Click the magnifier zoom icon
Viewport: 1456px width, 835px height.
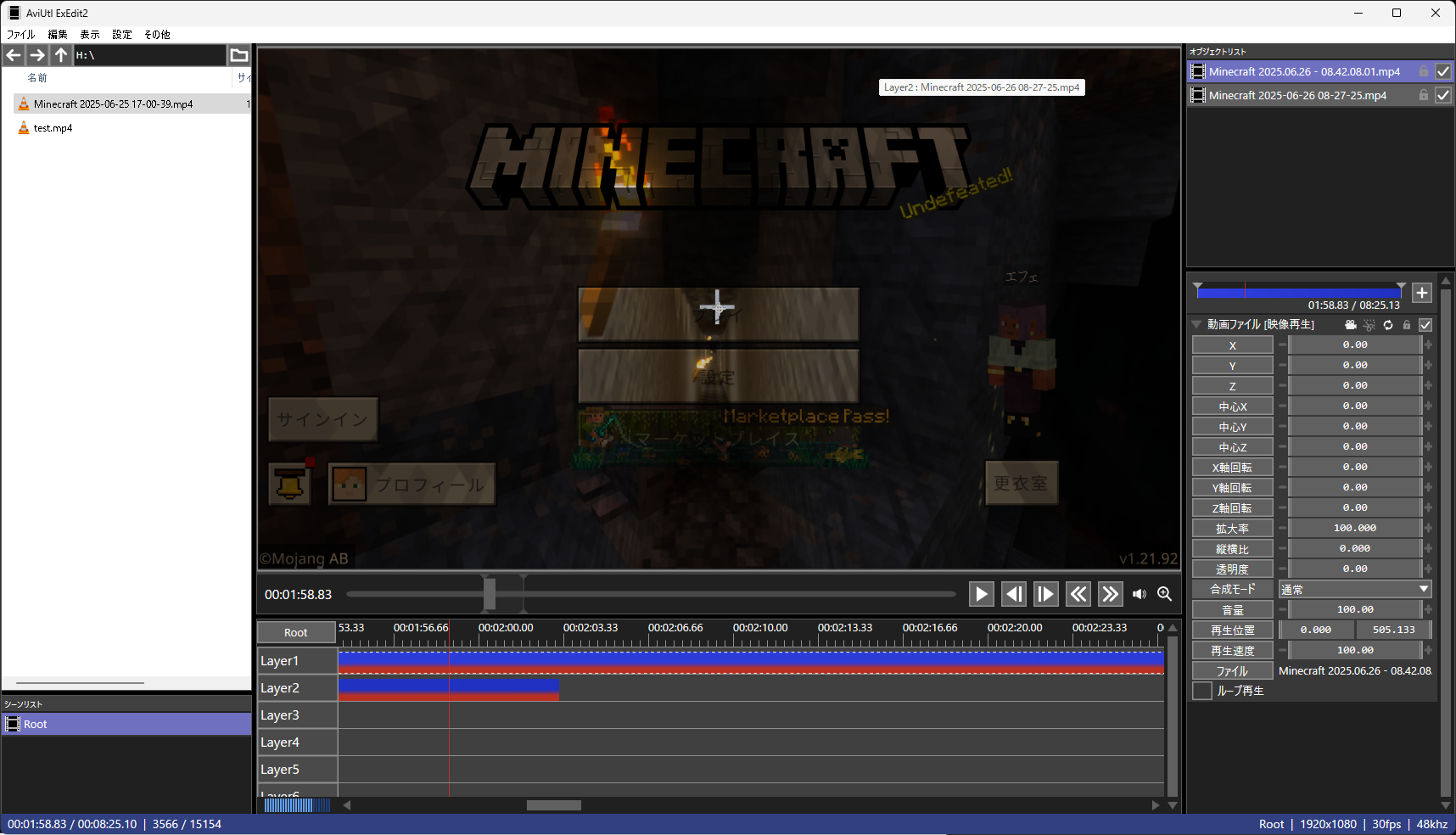[1165, 594]
